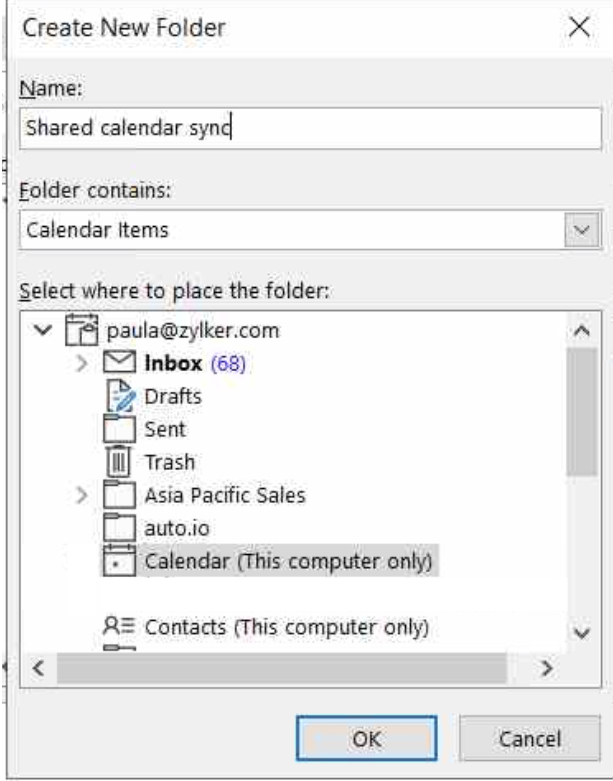
Task: Click the Calendar folder icon
Action: coord(118,562)
